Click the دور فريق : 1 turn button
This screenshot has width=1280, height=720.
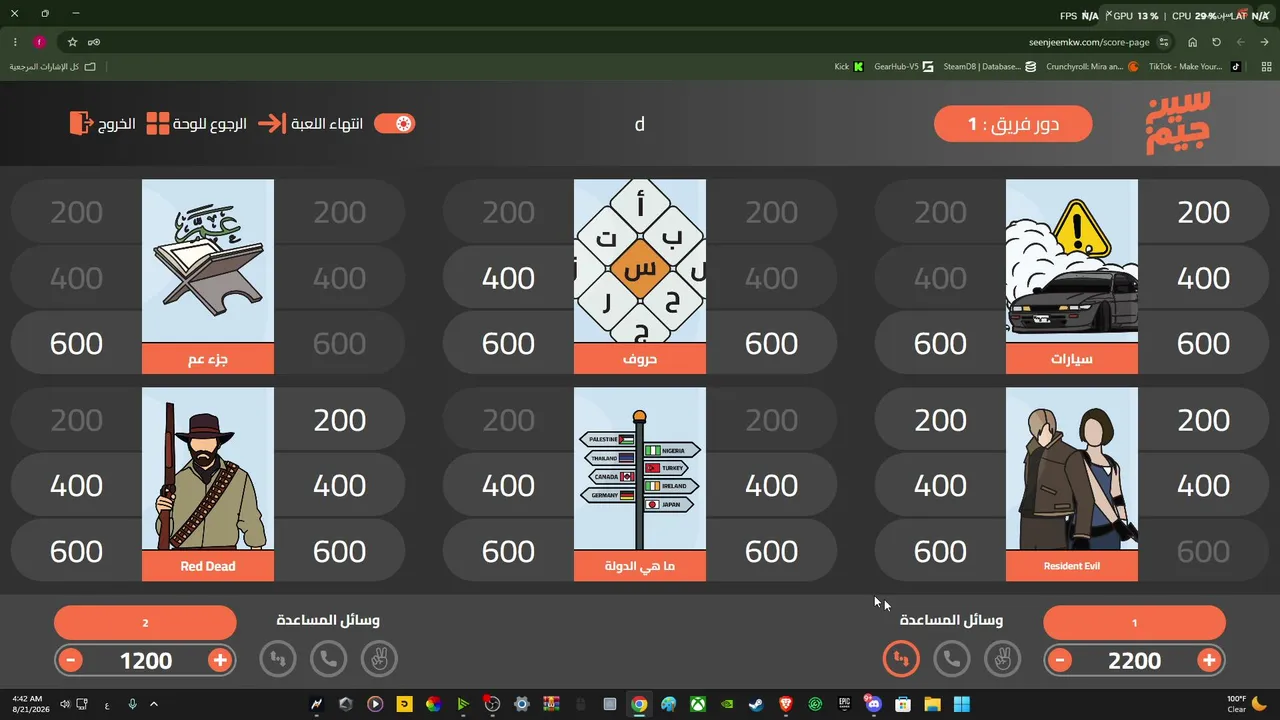point(1013,124)
